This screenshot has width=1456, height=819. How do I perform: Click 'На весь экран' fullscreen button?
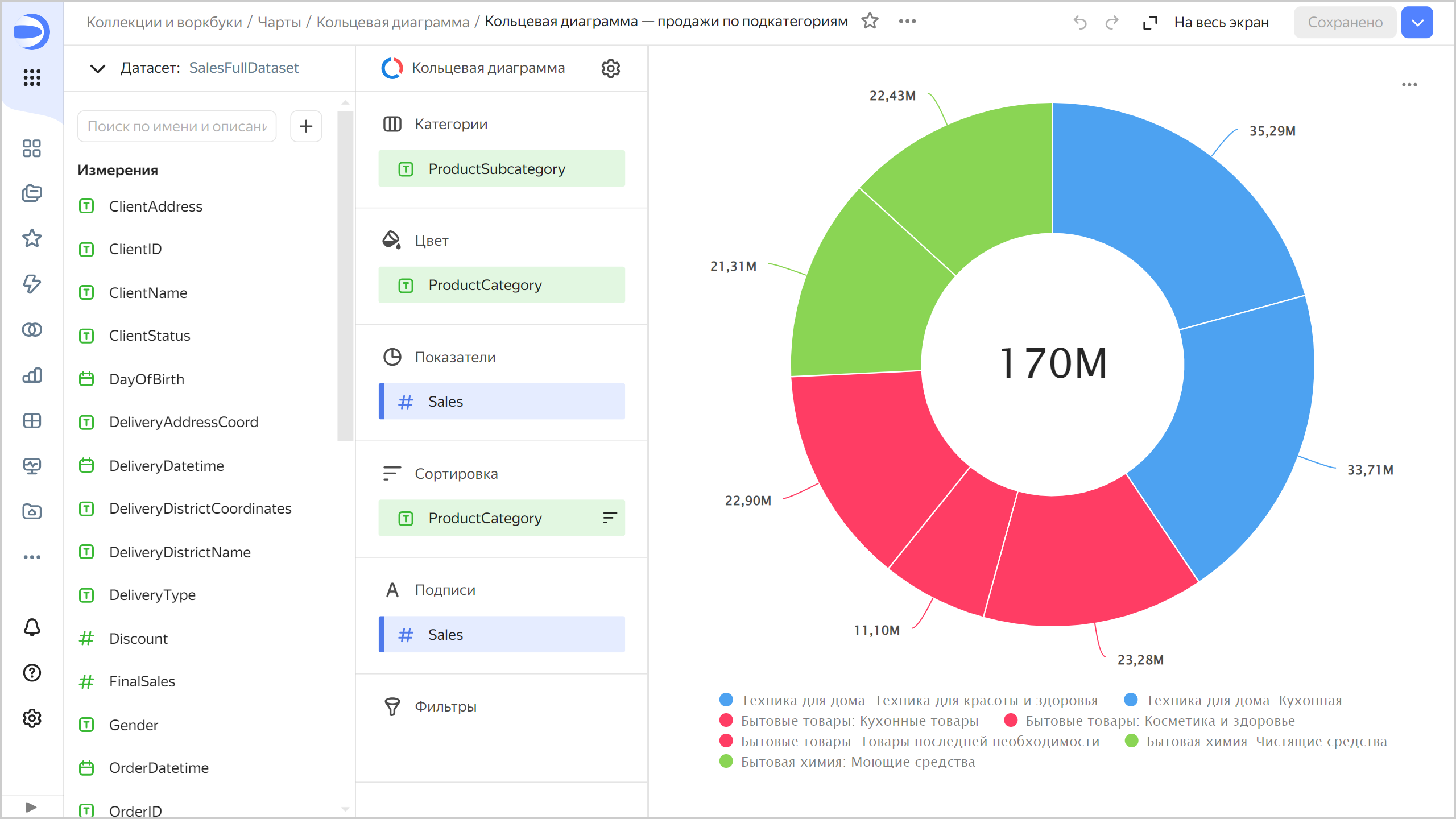(1221, 22)
